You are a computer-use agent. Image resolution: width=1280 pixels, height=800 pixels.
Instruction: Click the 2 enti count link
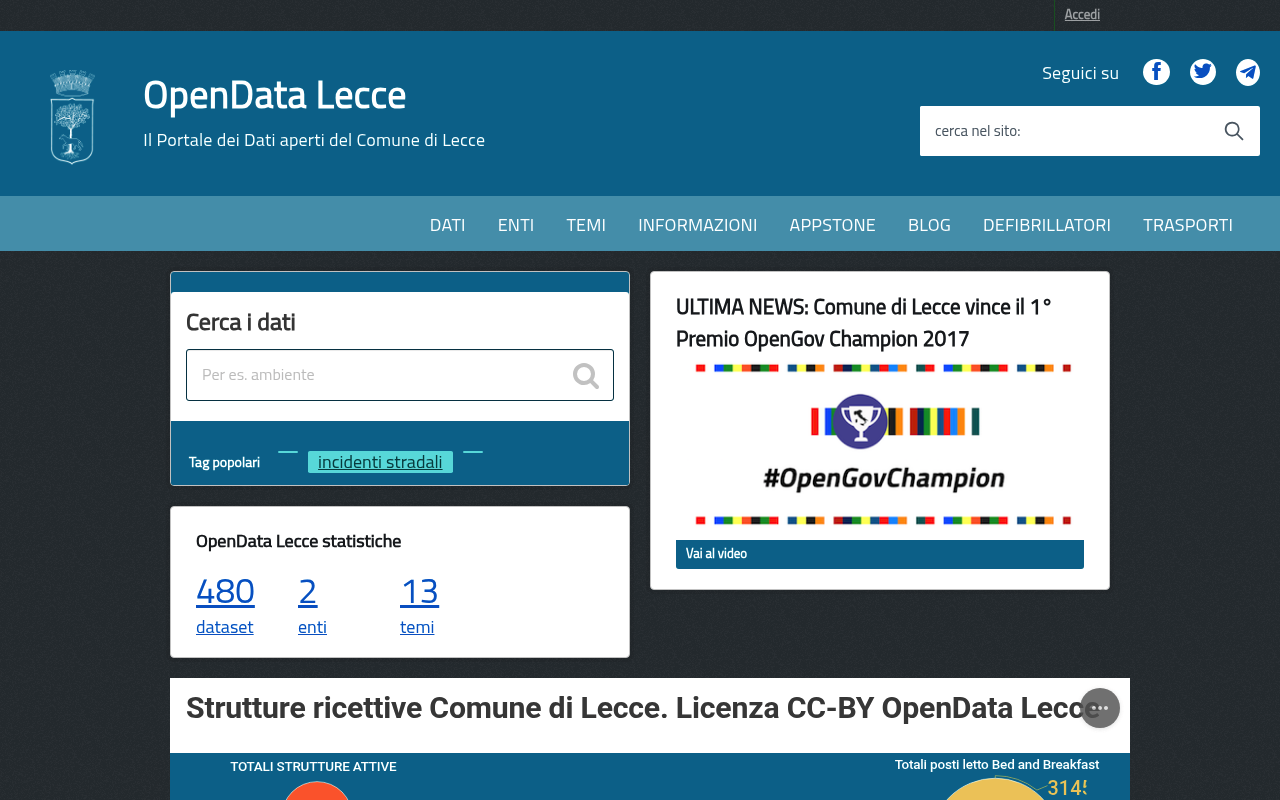[x=308, y=591]
